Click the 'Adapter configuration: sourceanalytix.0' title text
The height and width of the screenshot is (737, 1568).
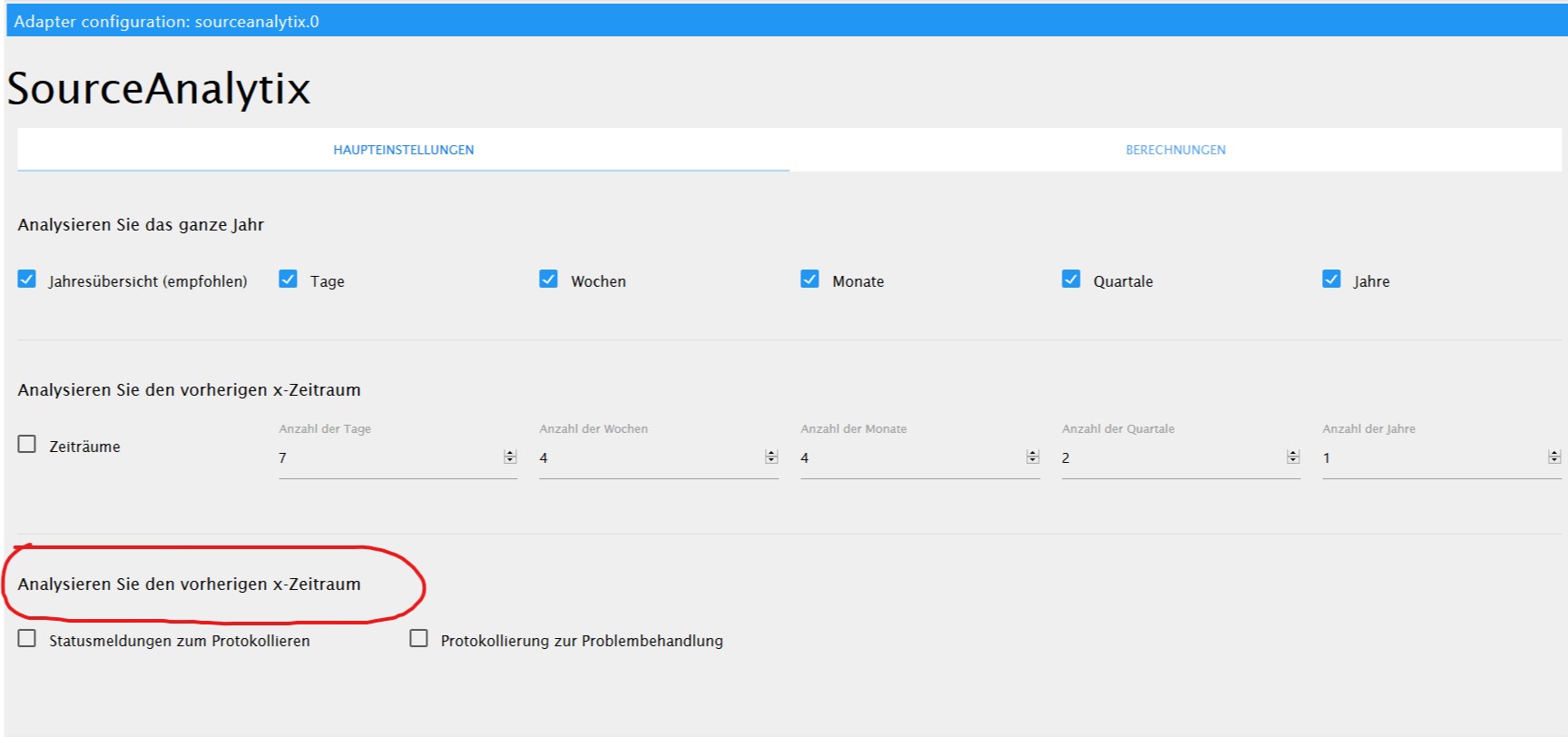(x=167, y=22)
